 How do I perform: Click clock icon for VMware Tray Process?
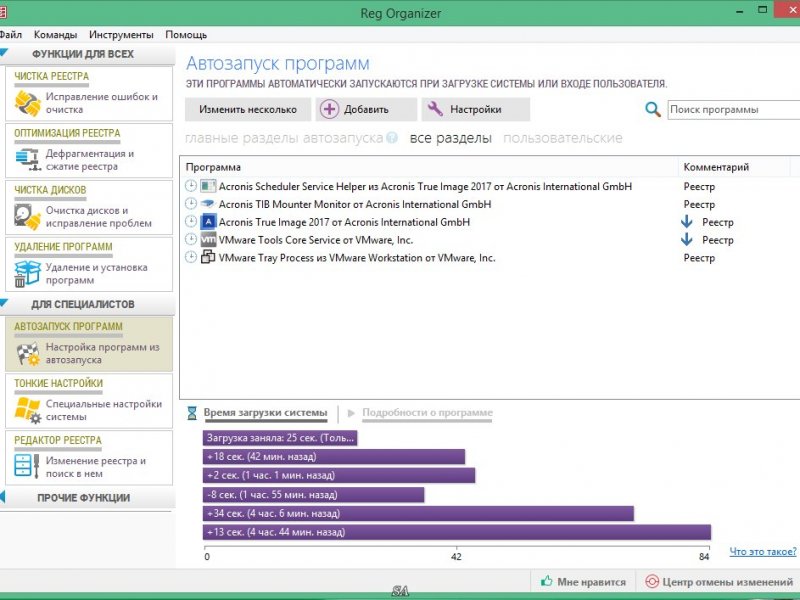pos(191,257)
